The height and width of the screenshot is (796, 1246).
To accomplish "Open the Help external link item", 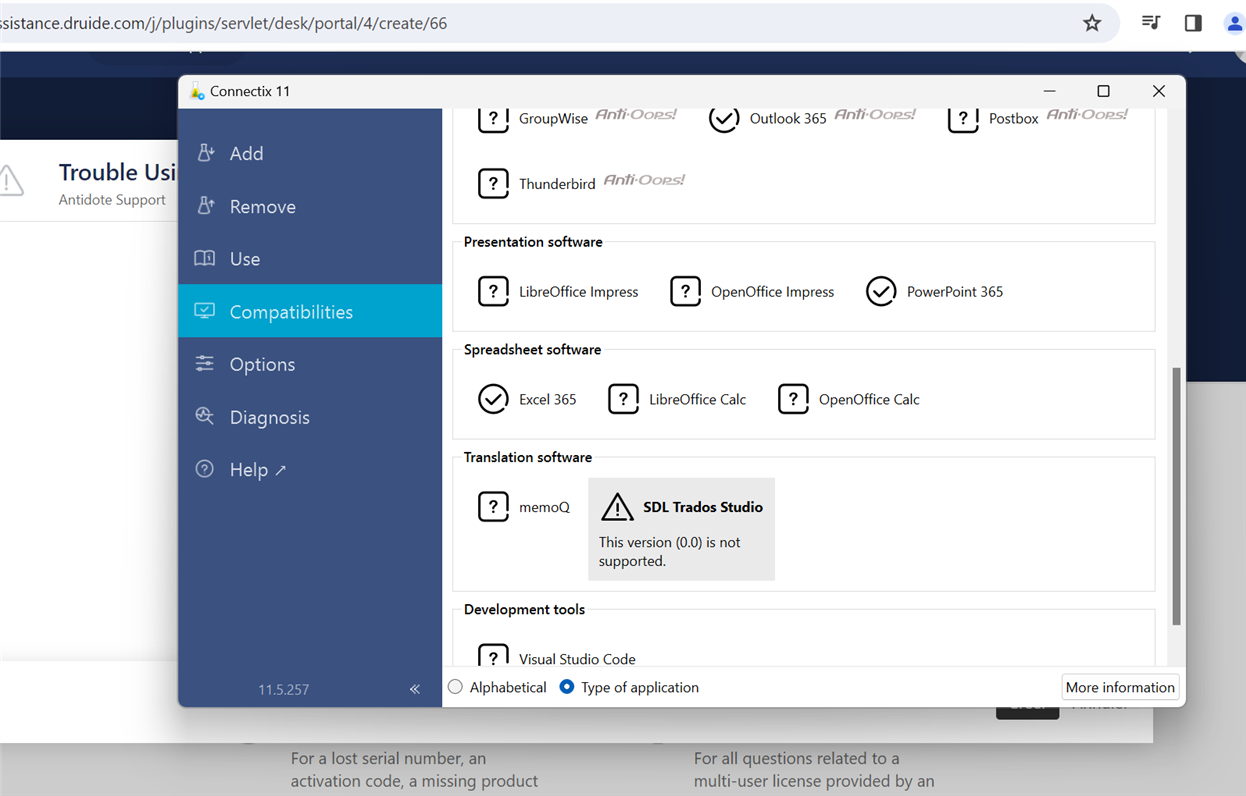I will tap(310, 470).
